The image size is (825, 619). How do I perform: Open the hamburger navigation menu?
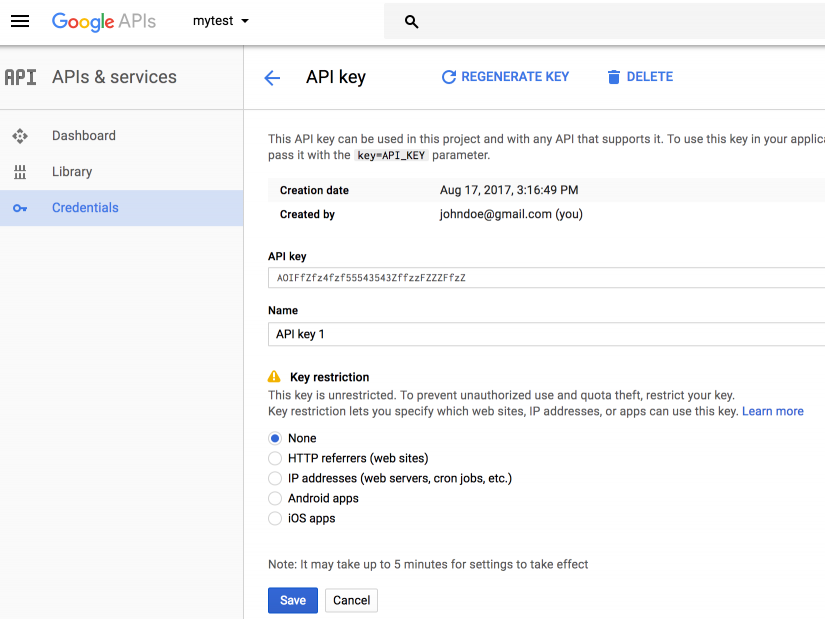(x=20, y=21)
